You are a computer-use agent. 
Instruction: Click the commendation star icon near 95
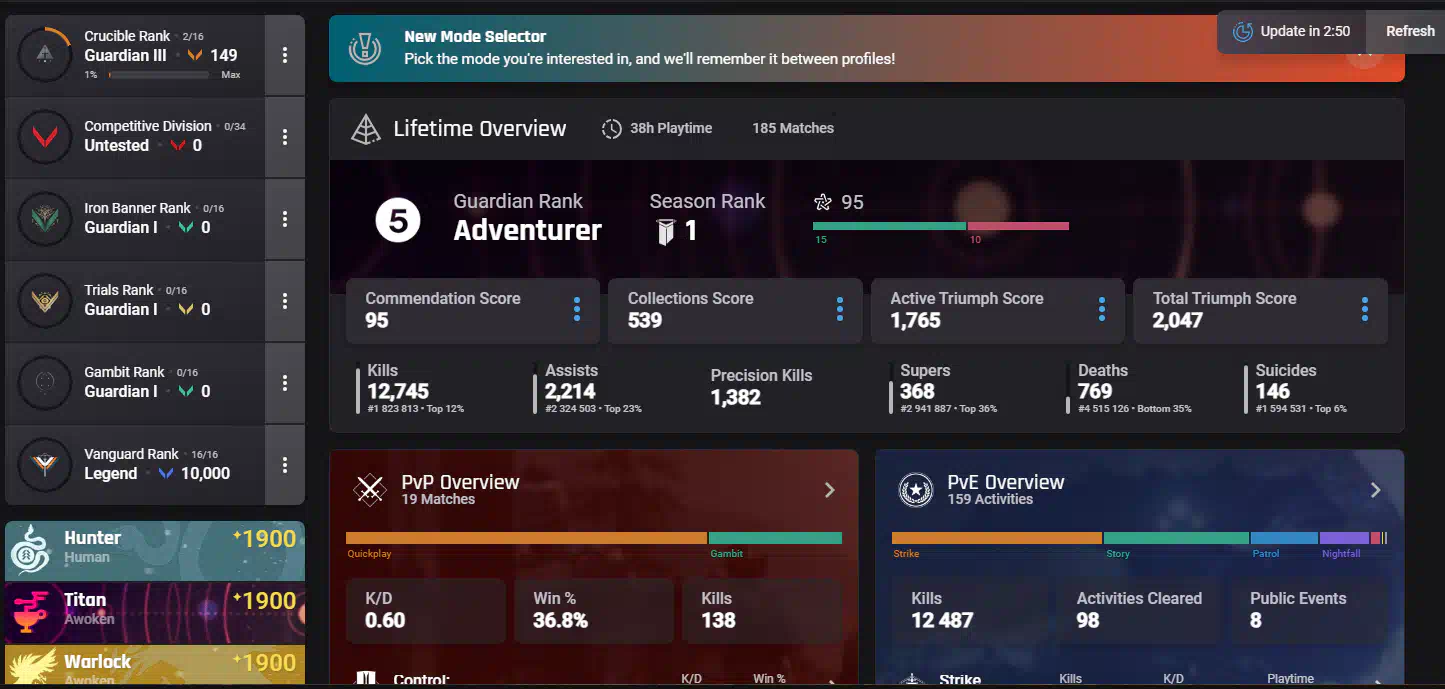coord(823,203)
